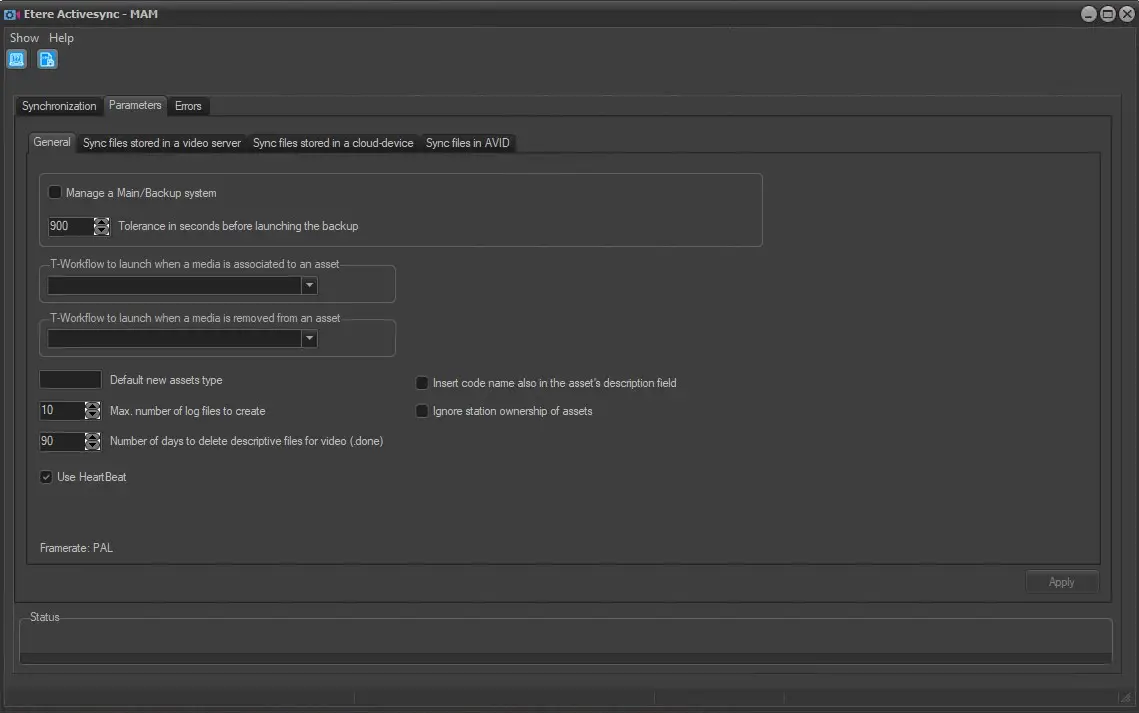The width and height of the screenshot is (1139, 713).
Task: Expand the media-associated T-Workflow dropdown
Action: [310, 285]
